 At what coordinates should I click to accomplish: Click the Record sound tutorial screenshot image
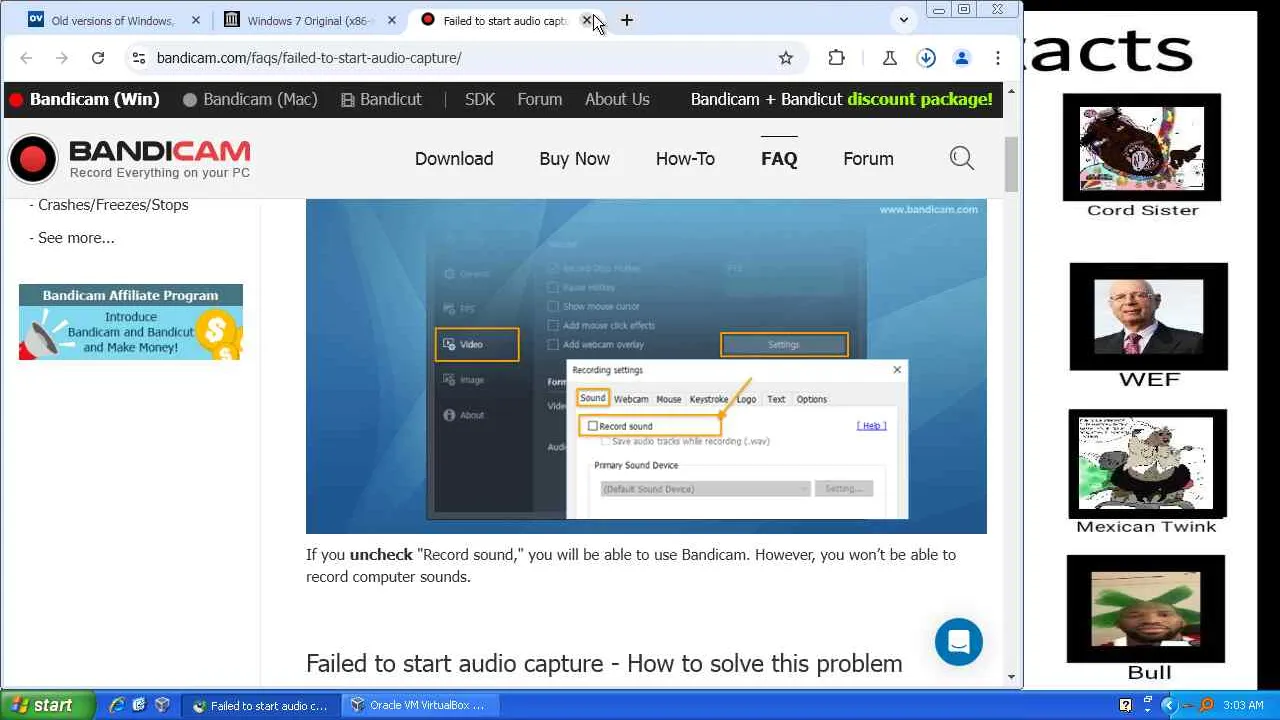tap(646, 366)
